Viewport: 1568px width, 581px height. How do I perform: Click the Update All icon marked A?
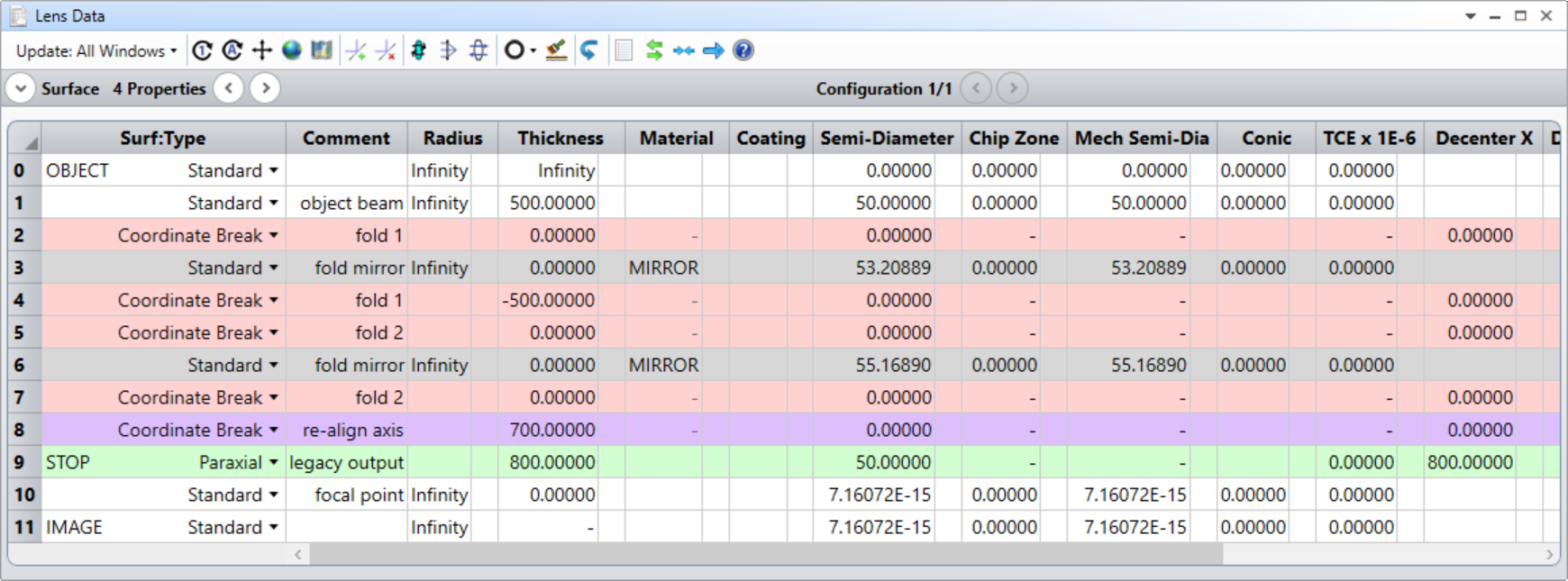[x=232, y=50]
